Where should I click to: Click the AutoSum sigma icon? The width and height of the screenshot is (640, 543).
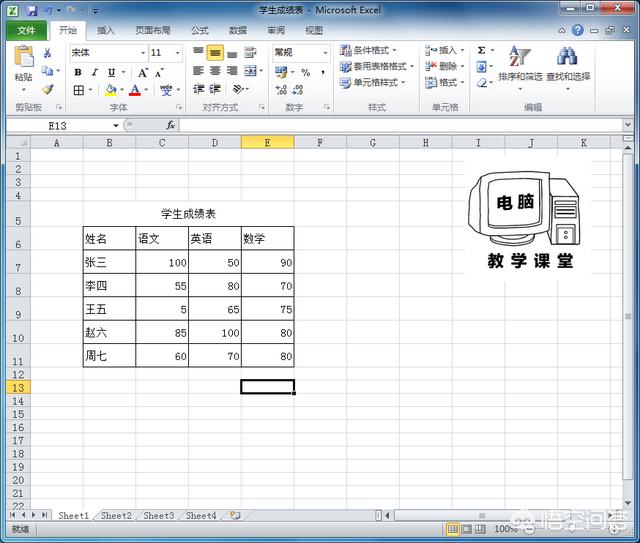coord(481,50)
